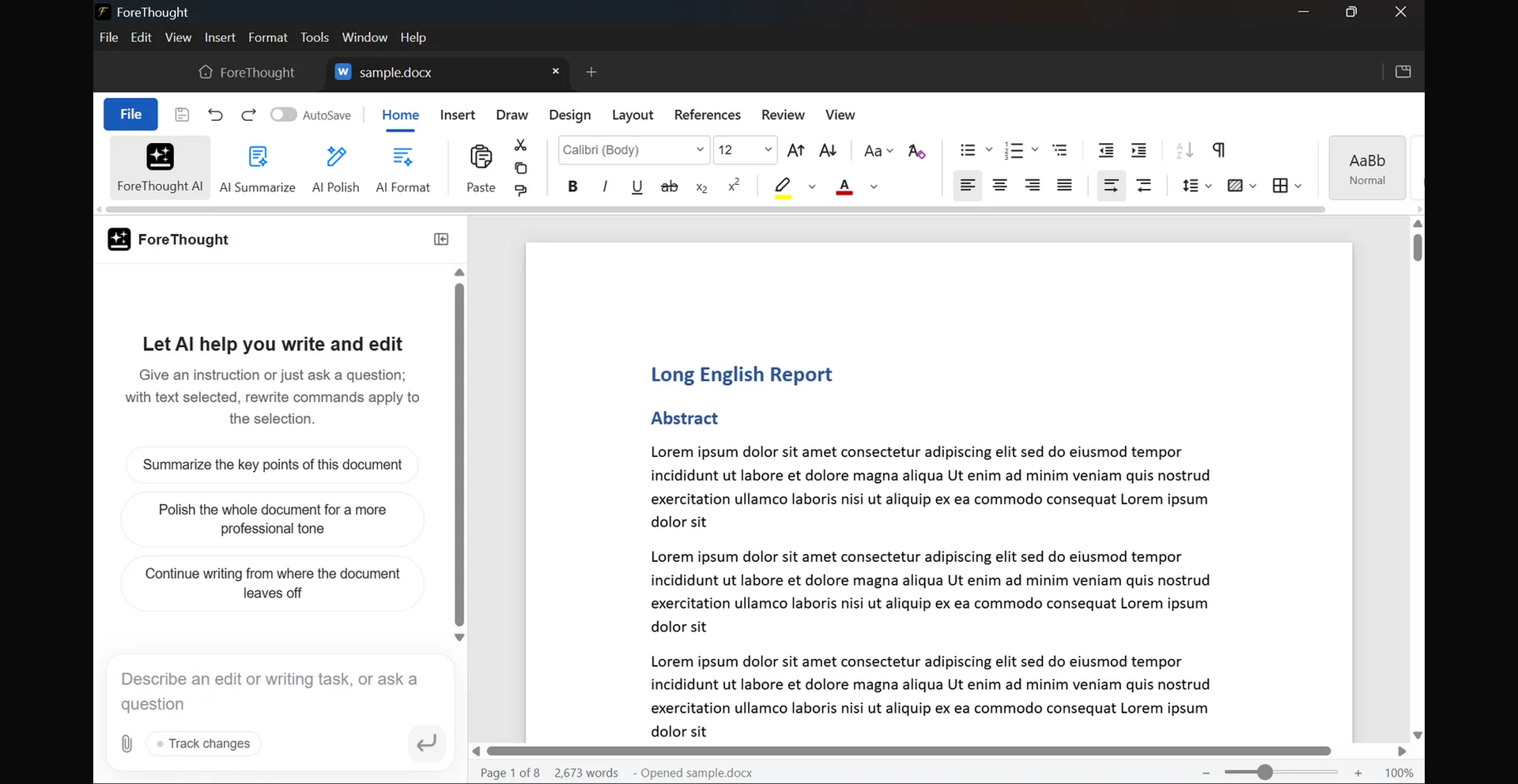Apply yellow text highlight color
Screen dimensions: 1518x784
[x=783, y=187]
